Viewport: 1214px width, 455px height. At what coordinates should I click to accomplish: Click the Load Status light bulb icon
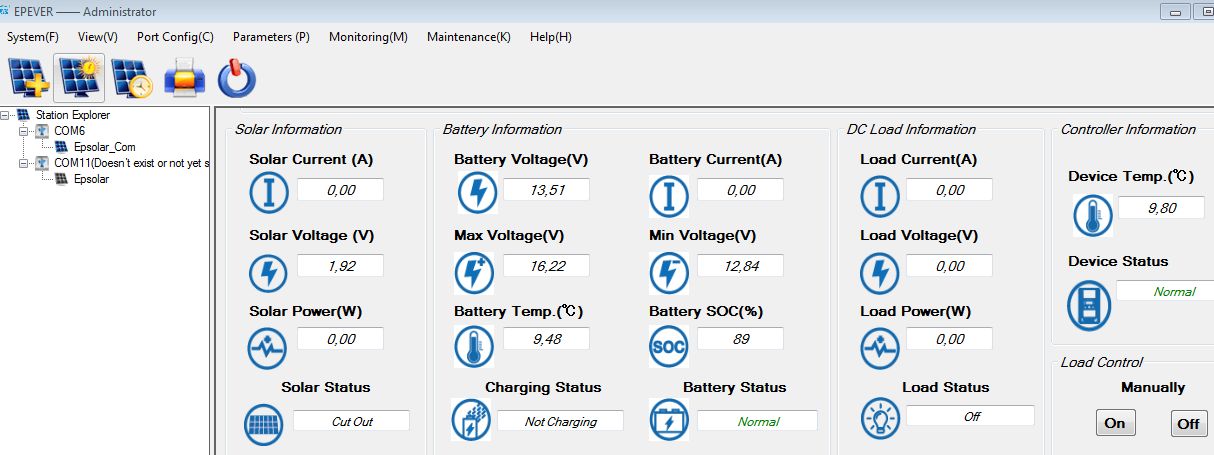[x=880, y=418]
